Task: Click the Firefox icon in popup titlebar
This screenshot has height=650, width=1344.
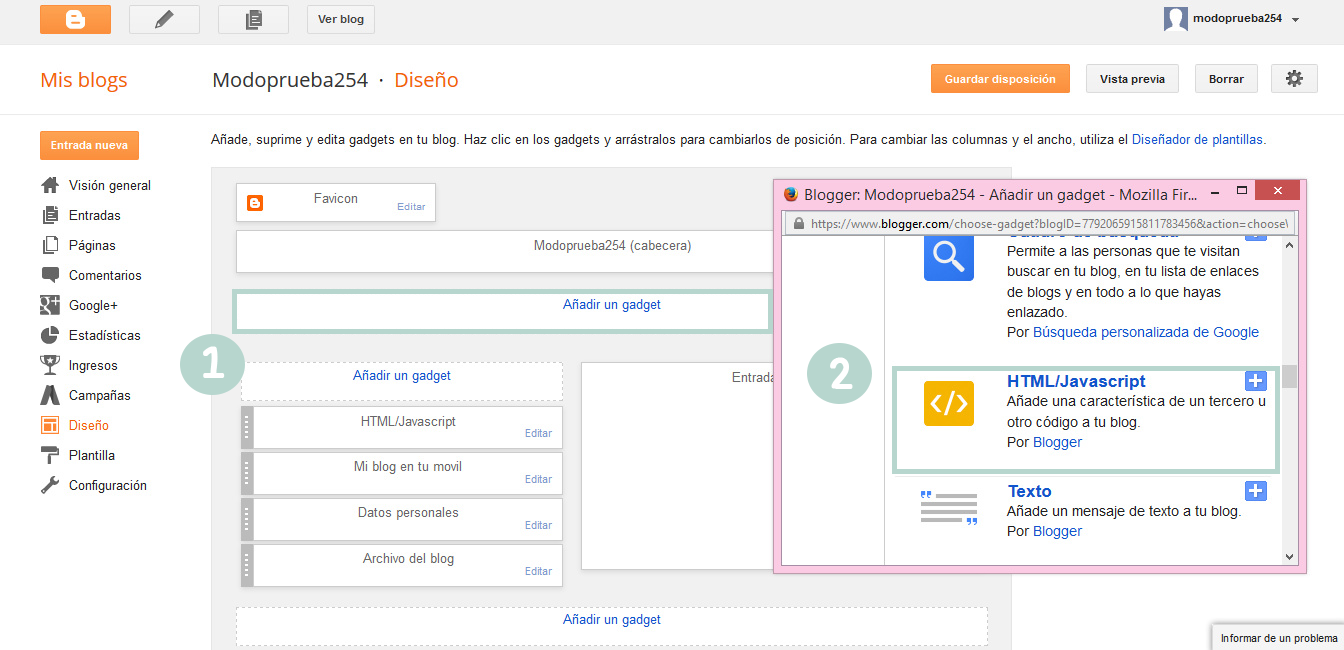Action: click(x=791, y=194)
